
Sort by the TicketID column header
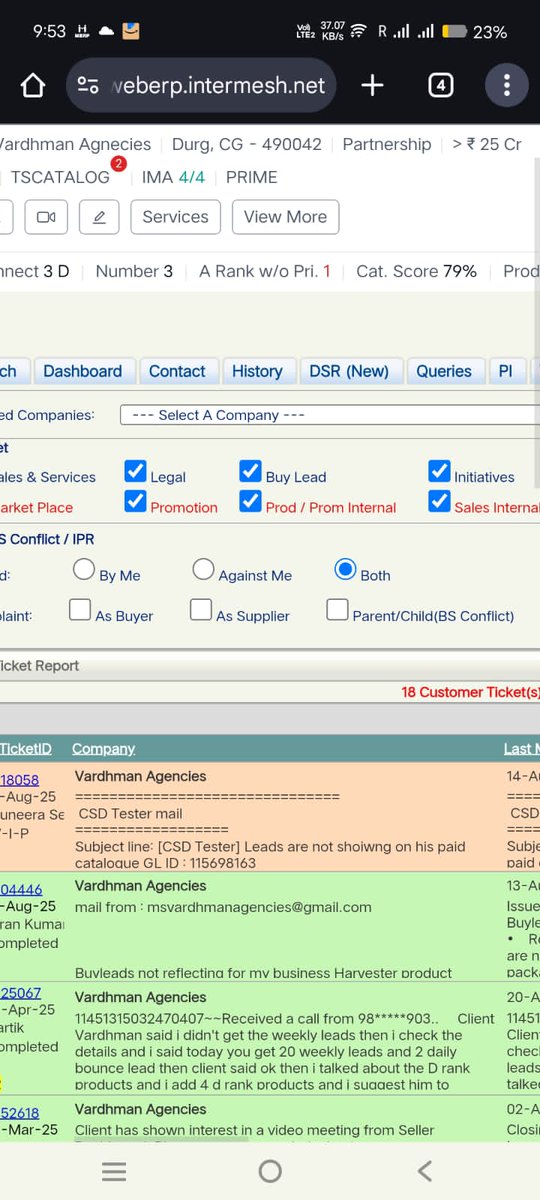pos(26,748)
